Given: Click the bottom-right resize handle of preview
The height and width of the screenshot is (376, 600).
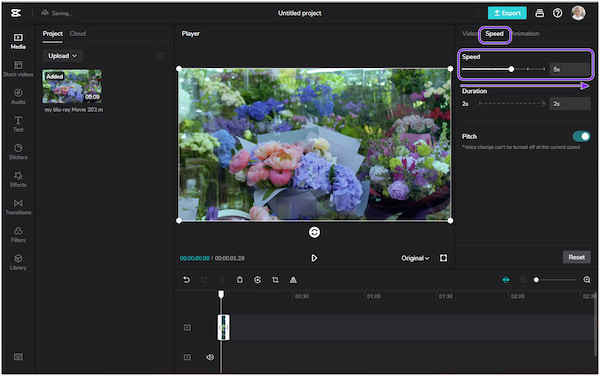Looking at the screenshot, I should (x=450, y=221).
